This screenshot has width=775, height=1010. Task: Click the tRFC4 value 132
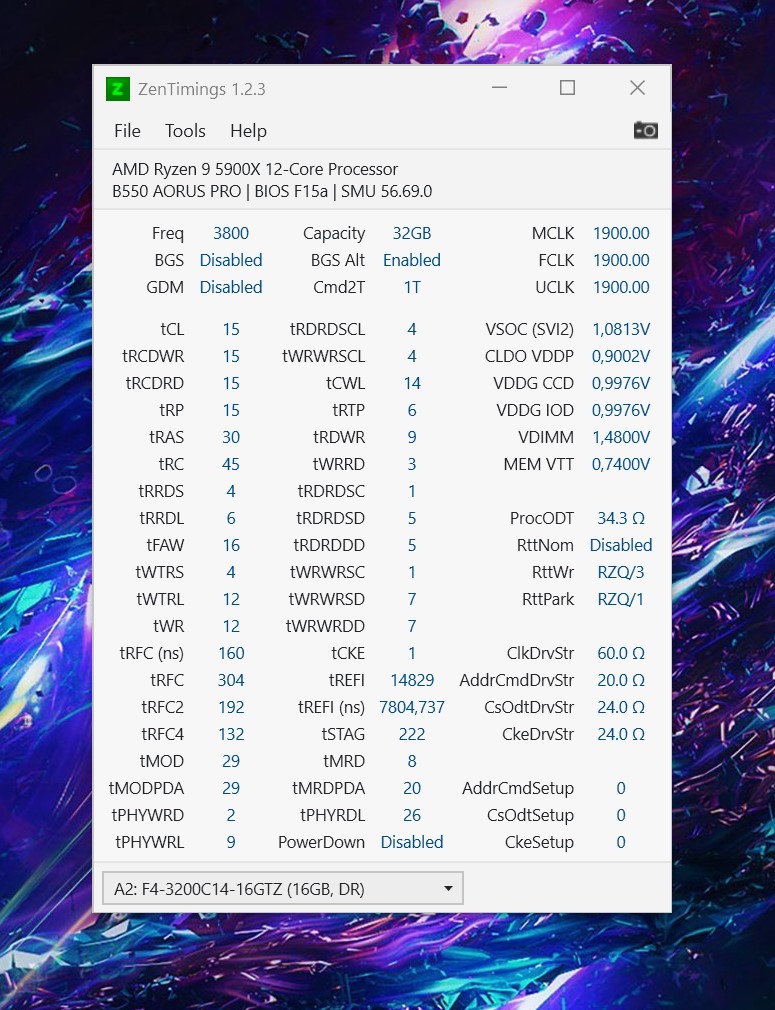point(231,734)
